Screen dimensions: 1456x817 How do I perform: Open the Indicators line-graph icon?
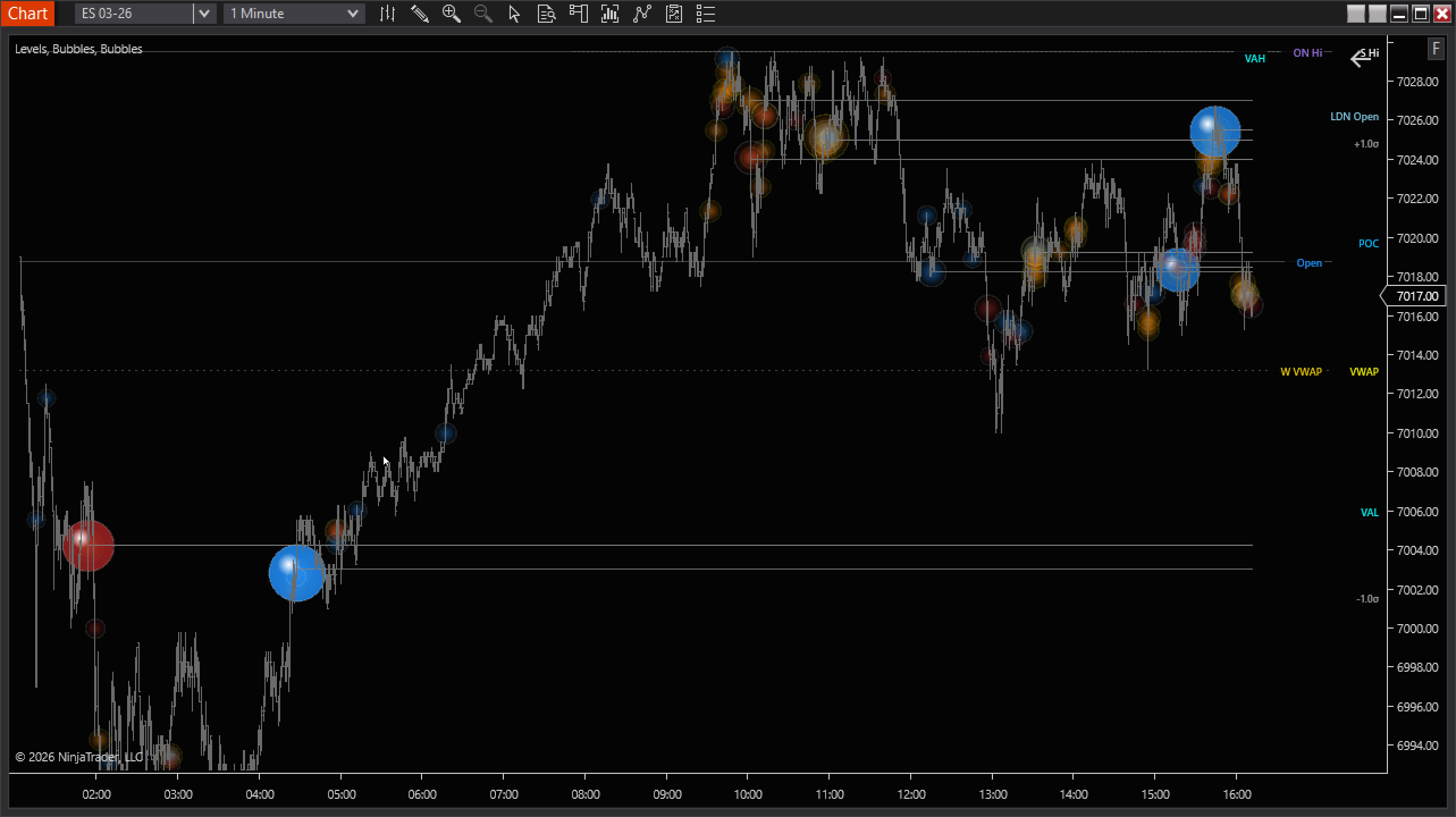(x=642, y=14)
